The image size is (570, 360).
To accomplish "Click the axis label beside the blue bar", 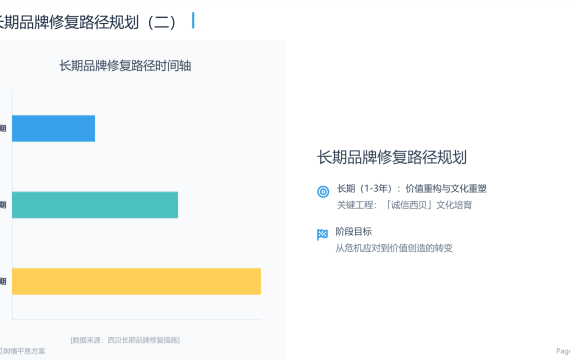I will (3, 128).
